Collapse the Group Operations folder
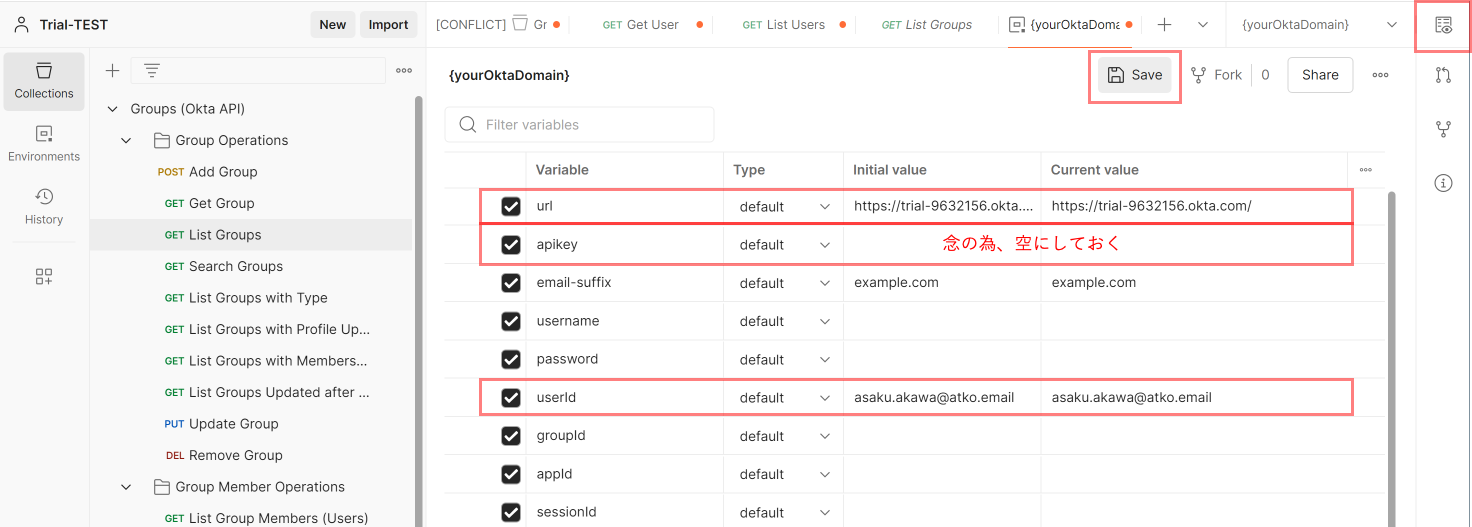The width and height of the screenshot is (1472, 527). (126, 141)
